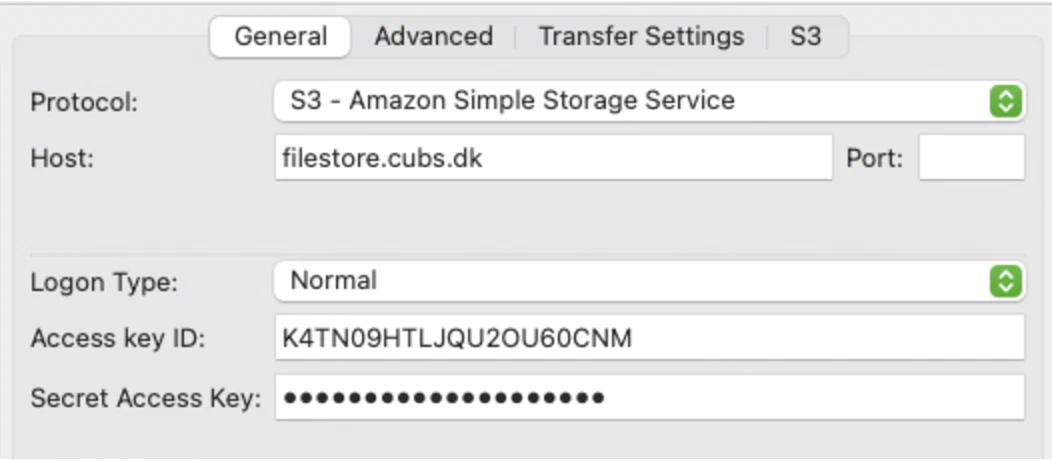
Task: Show the S3 tab
Action: pos(805,37)
